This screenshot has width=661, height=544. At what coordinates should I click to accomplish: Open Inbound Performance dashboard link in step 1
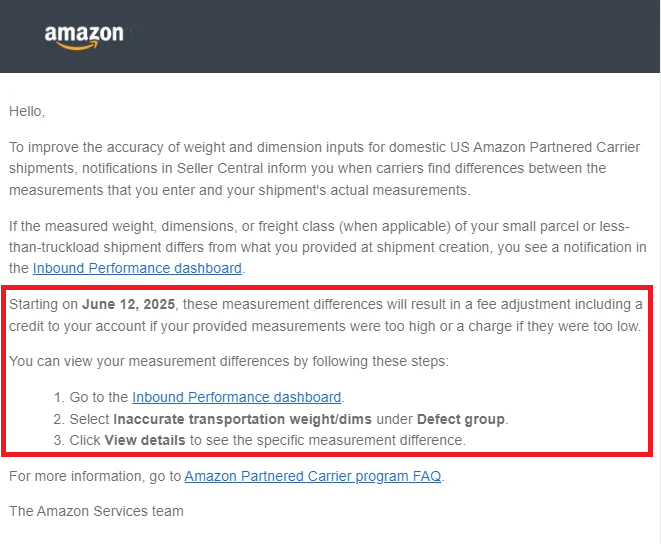[236, 397]
